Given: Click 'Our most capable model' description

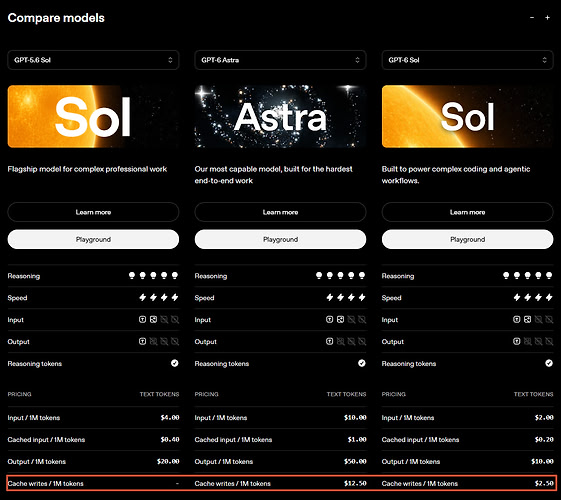Looking at the screenshot, I should [x=274, y=175].
